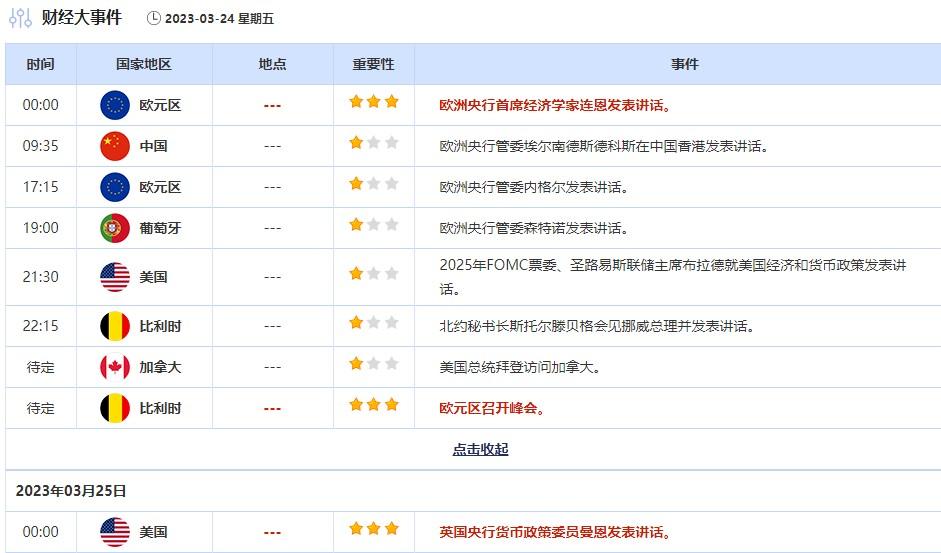Image resolution: width=941 pixels, height=553 pixels.
Task: Open event 欧元区召开峰会
Action: click(x=492, y=408)
